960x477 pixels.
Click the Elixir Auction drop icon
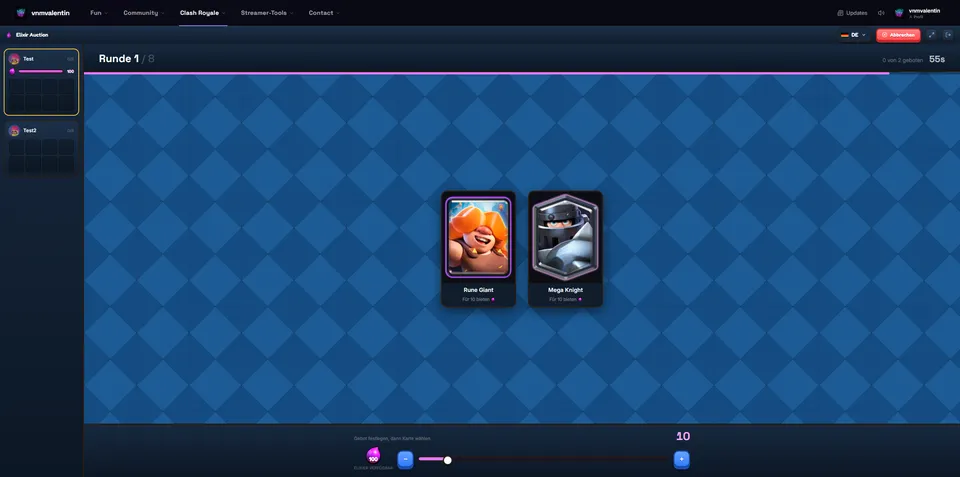pyautogui.click(x=9, y=35)
